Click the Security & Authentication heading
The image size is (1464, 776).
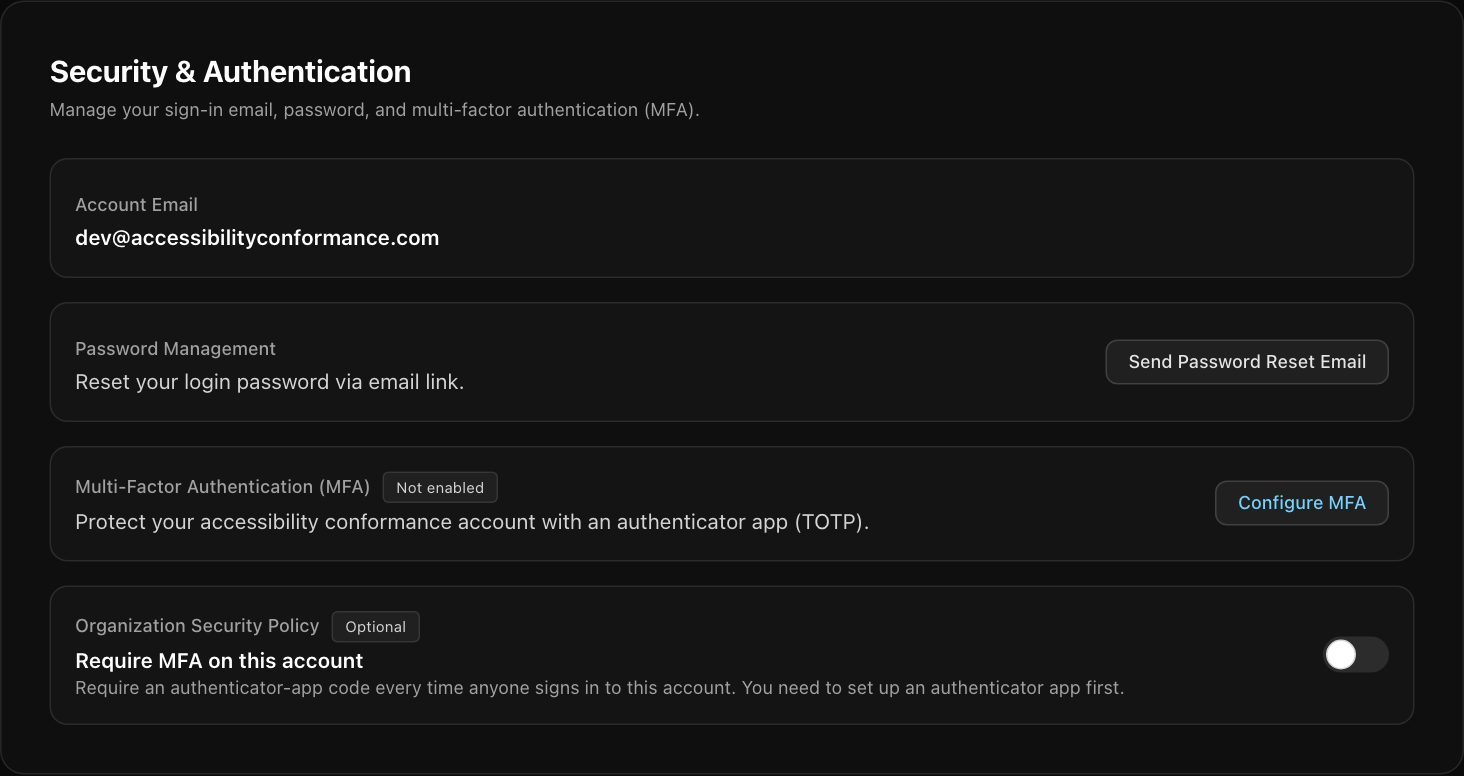[x=230, y=72]
